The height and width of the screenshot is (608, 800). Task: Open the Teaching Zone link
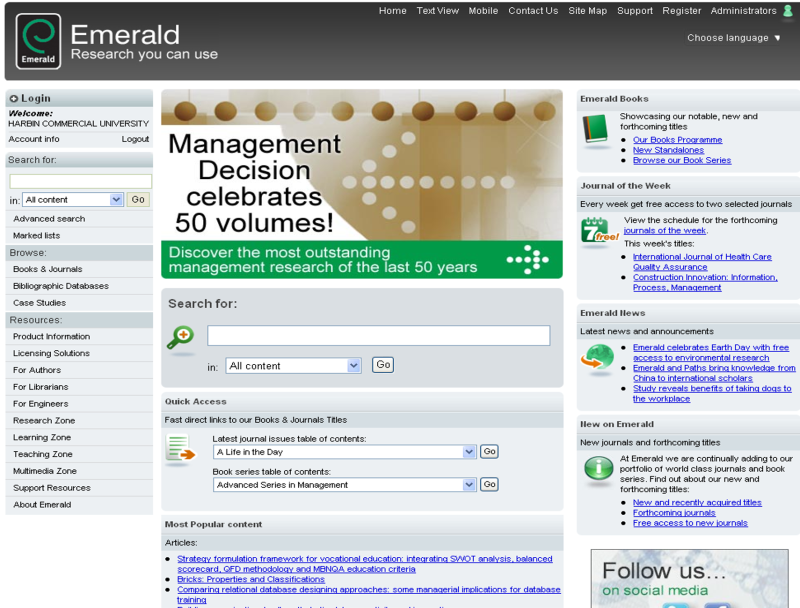43,454
